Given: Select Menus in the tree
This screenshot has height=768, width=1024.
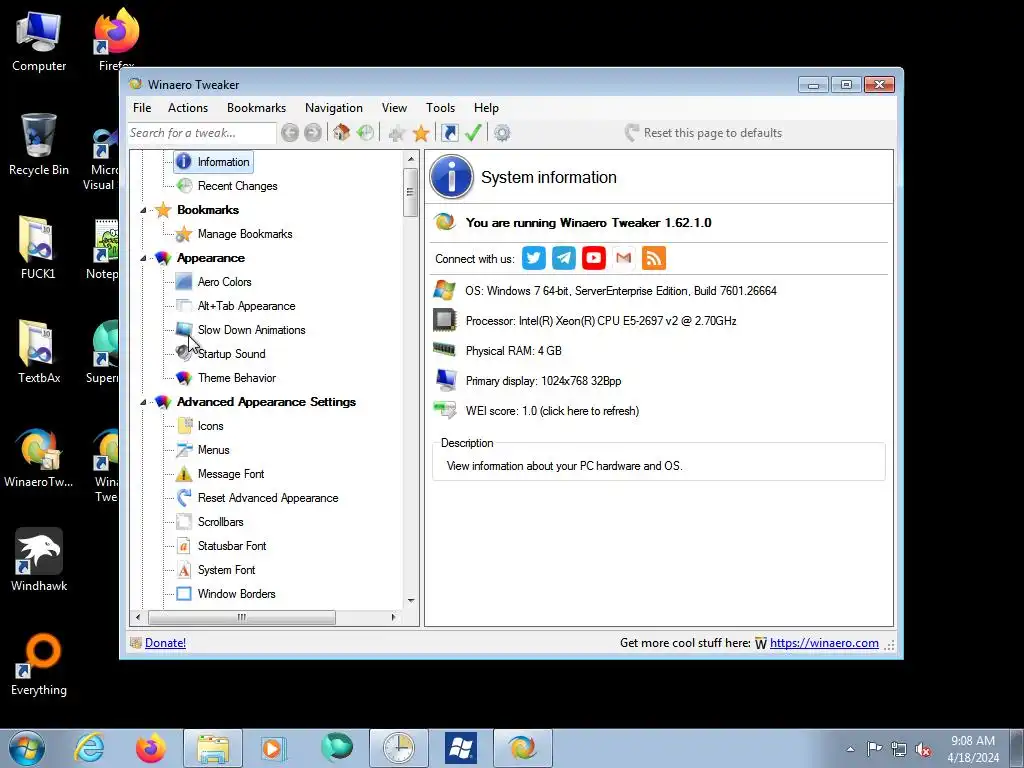Looking at the screenshot, I should [x=214, y=450].
